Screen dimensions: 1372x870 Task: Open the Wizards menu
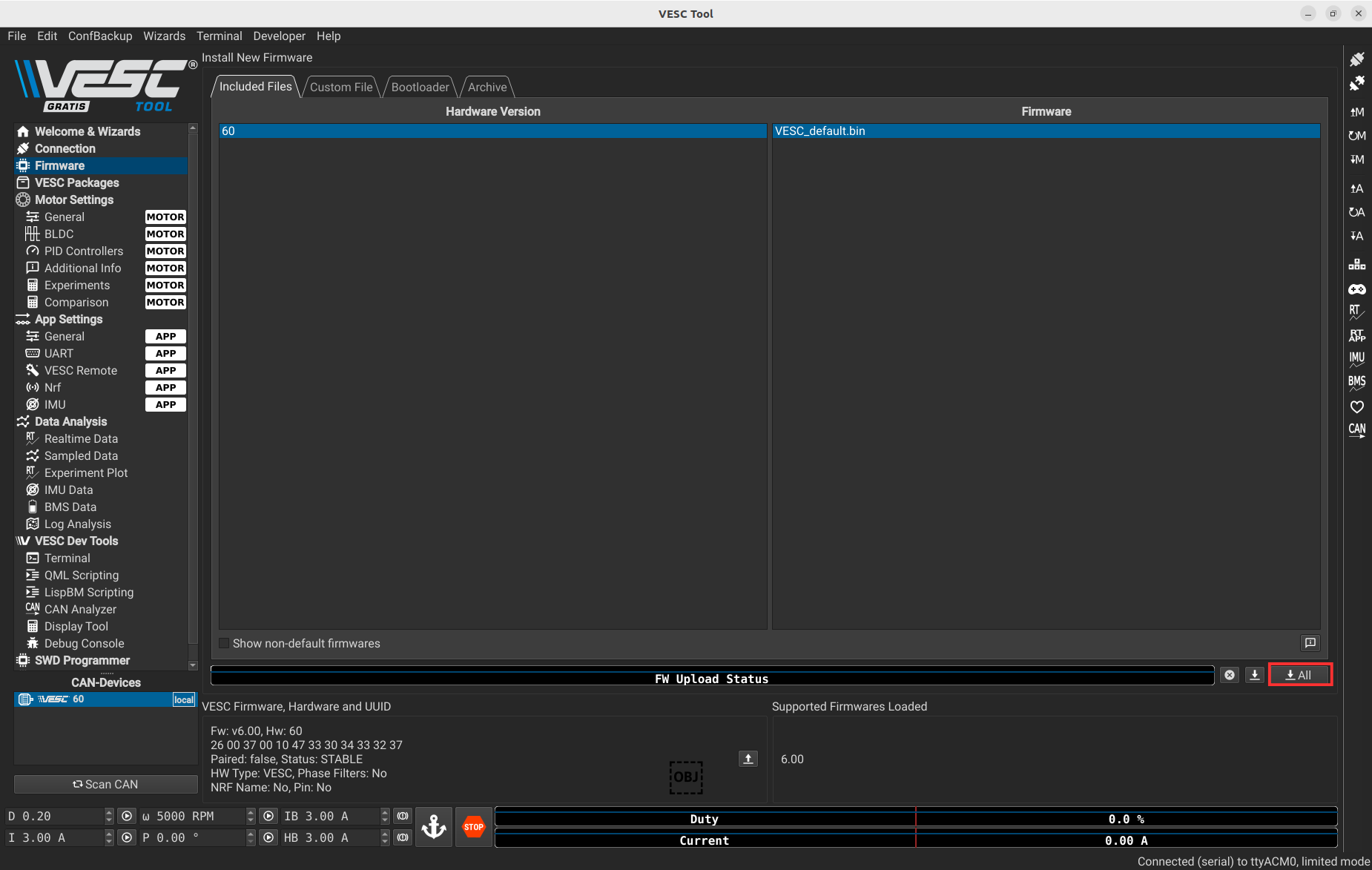pos(164,36)
